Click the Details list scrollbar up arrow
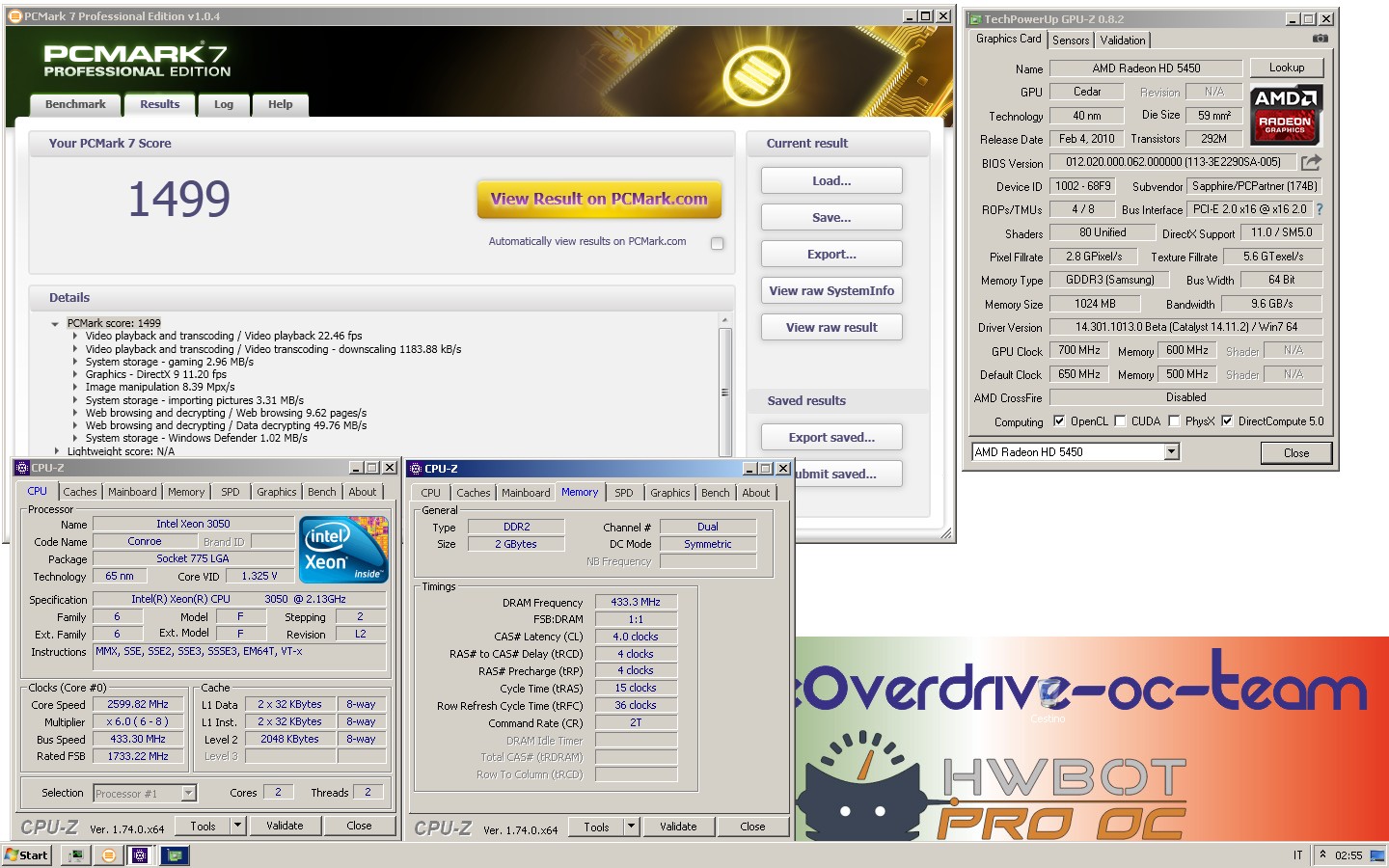Image resolution: width=1389 pixels, height=868 pixels. (724, 319)
